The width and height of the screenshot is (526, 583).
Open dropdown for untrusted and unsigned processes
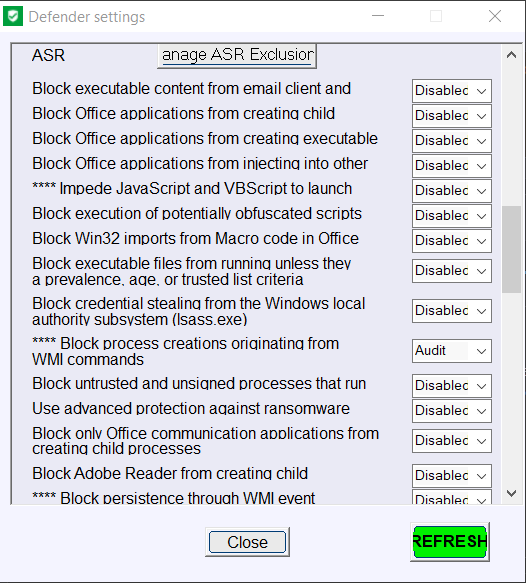pyautogui.click(x=452, y=386)
